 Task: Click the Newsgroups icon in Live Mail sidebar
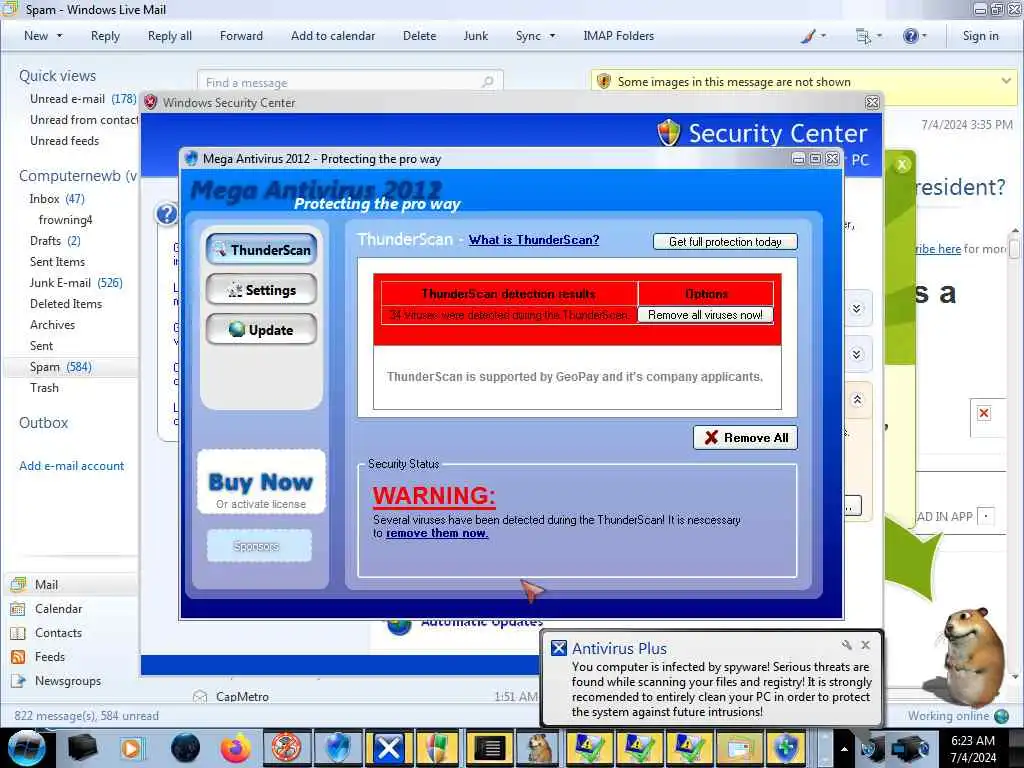click(x=18, y=680)
